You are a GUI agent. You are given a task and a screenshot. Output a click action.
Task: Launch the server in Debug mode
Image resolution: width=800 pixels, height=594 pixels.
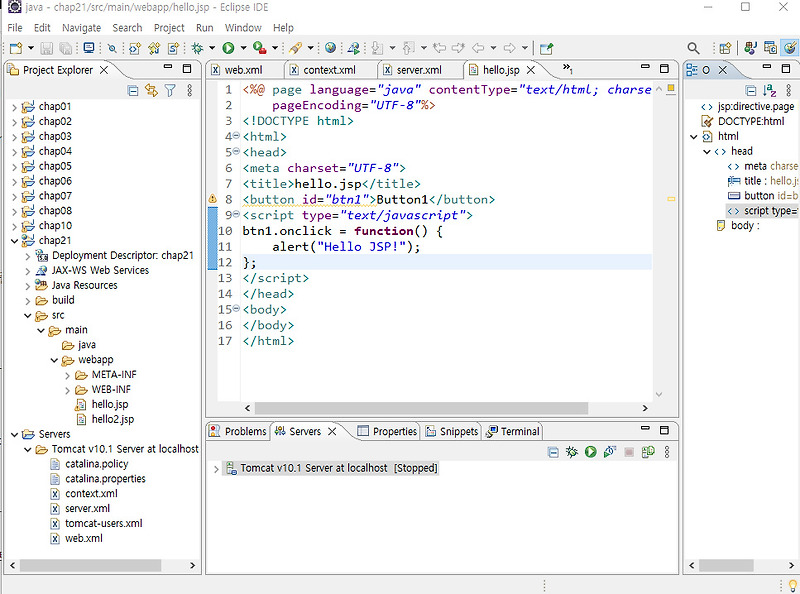click(x=572, y=452)
